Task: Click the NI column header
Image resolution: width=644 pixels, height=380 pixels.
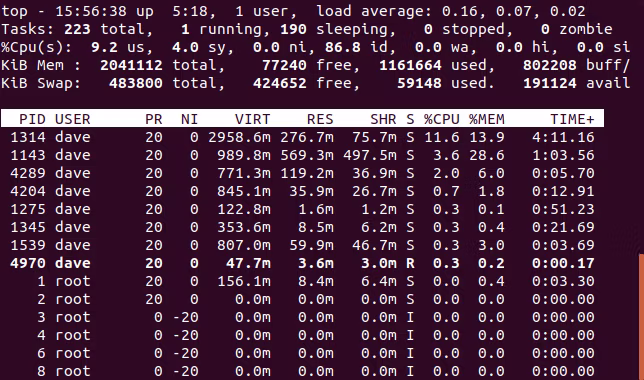Action: click(189, 119)
